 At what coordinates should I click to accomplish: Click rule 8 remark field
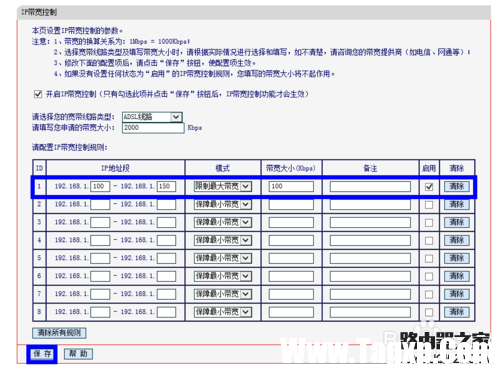[370, 312]
